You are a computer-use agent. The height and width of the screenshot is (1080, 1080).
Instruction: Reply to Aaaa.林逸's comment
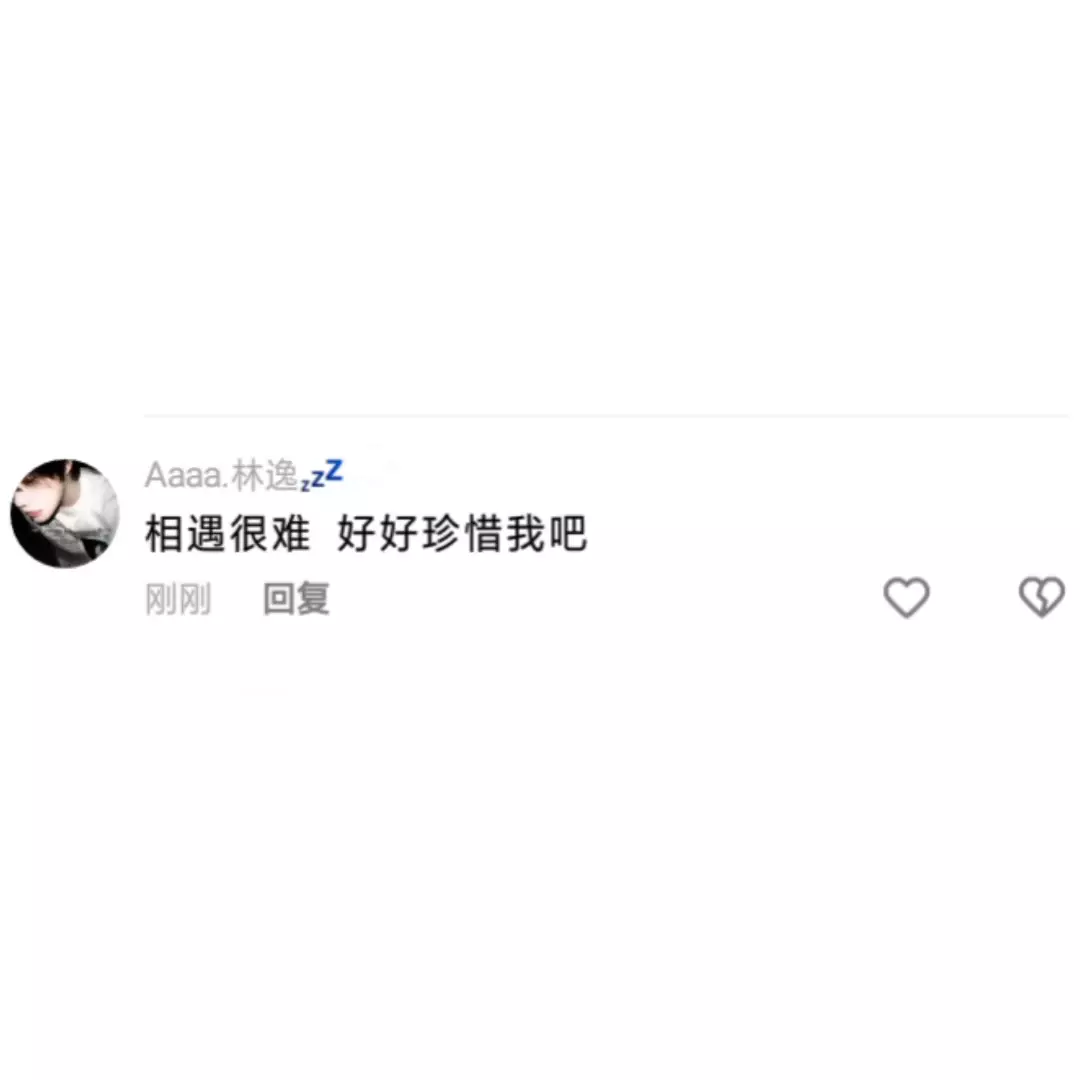[296, 599]
